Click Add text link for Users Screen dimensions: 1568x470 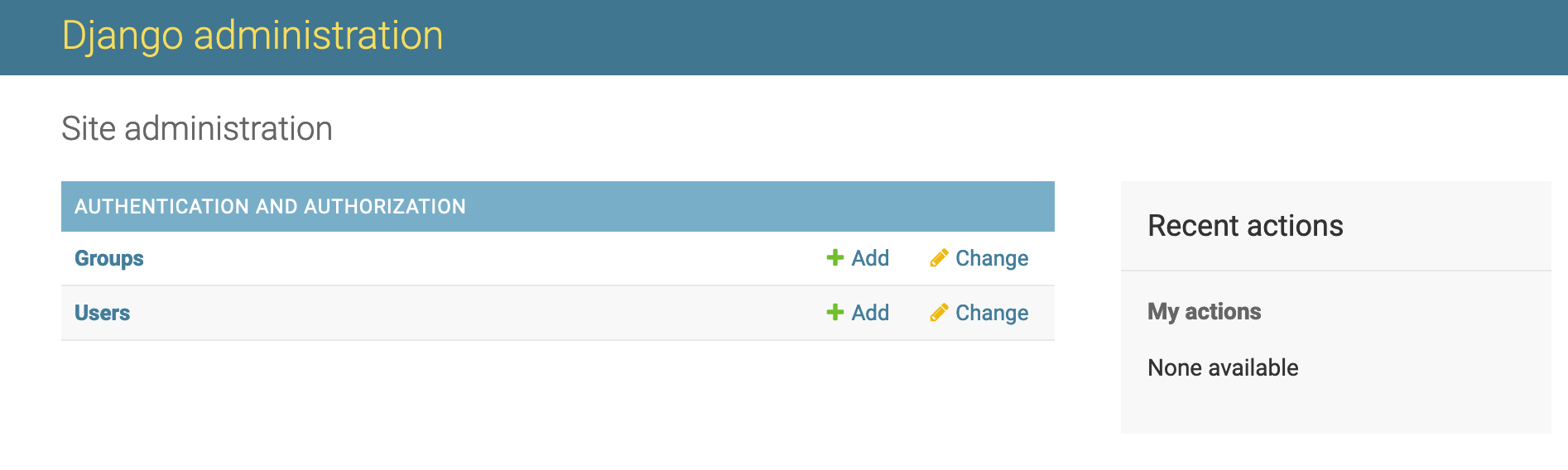(x=870, y=313)
